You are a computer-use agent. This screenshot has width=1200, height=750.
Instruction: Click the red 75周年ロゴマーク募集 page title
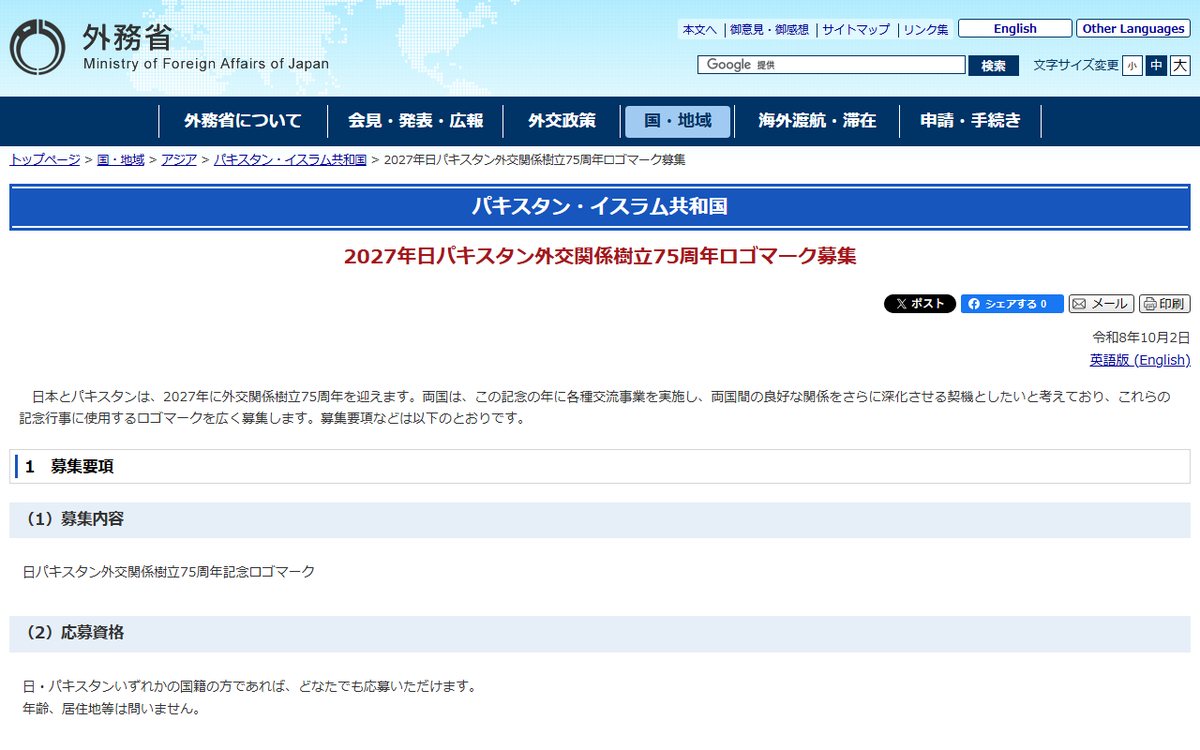coord(600,256)
